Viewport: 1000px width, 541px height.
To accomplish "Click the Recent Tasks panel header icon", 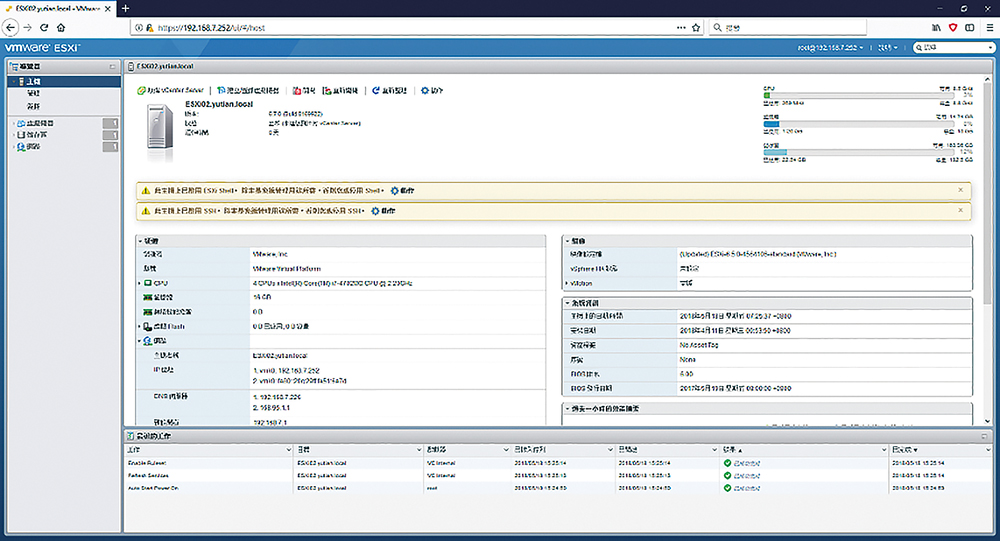I will click(x=131, y=436).
